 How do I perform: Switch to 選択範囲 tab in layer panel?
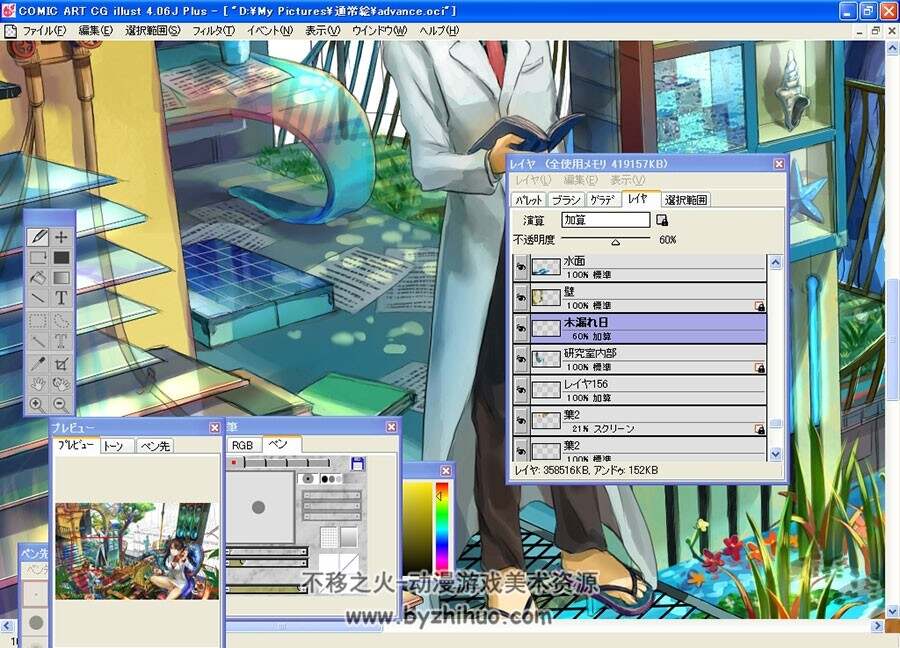pos(685,200)
